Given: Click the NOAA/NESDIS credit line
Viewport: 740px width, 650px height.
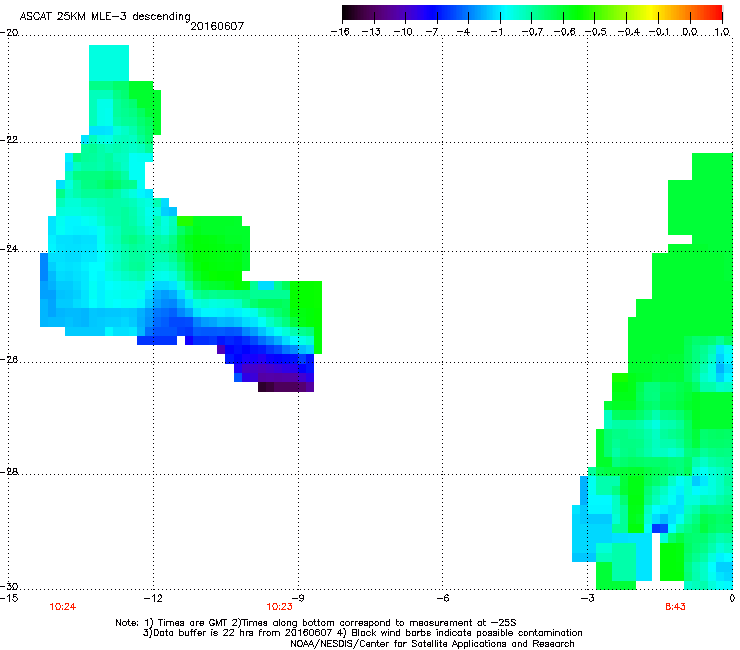Looking at the screenshot, I should click(432, 644).
